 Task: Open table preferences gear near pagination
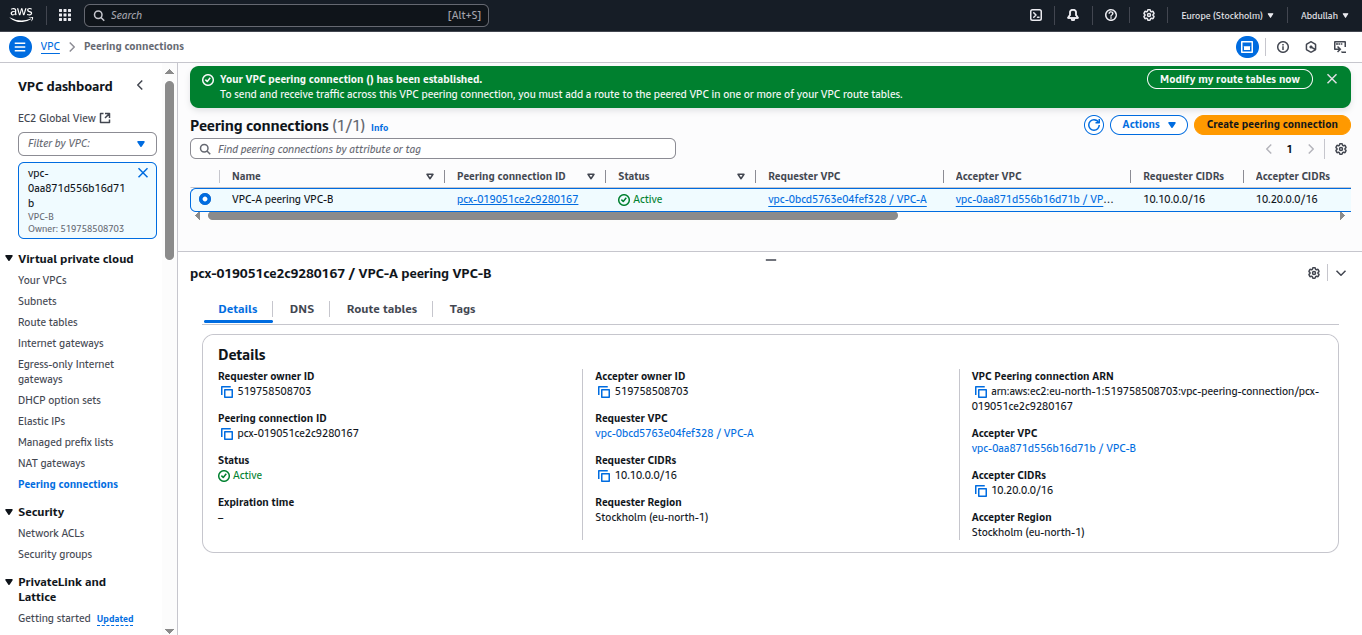[x=1341, y=149]
